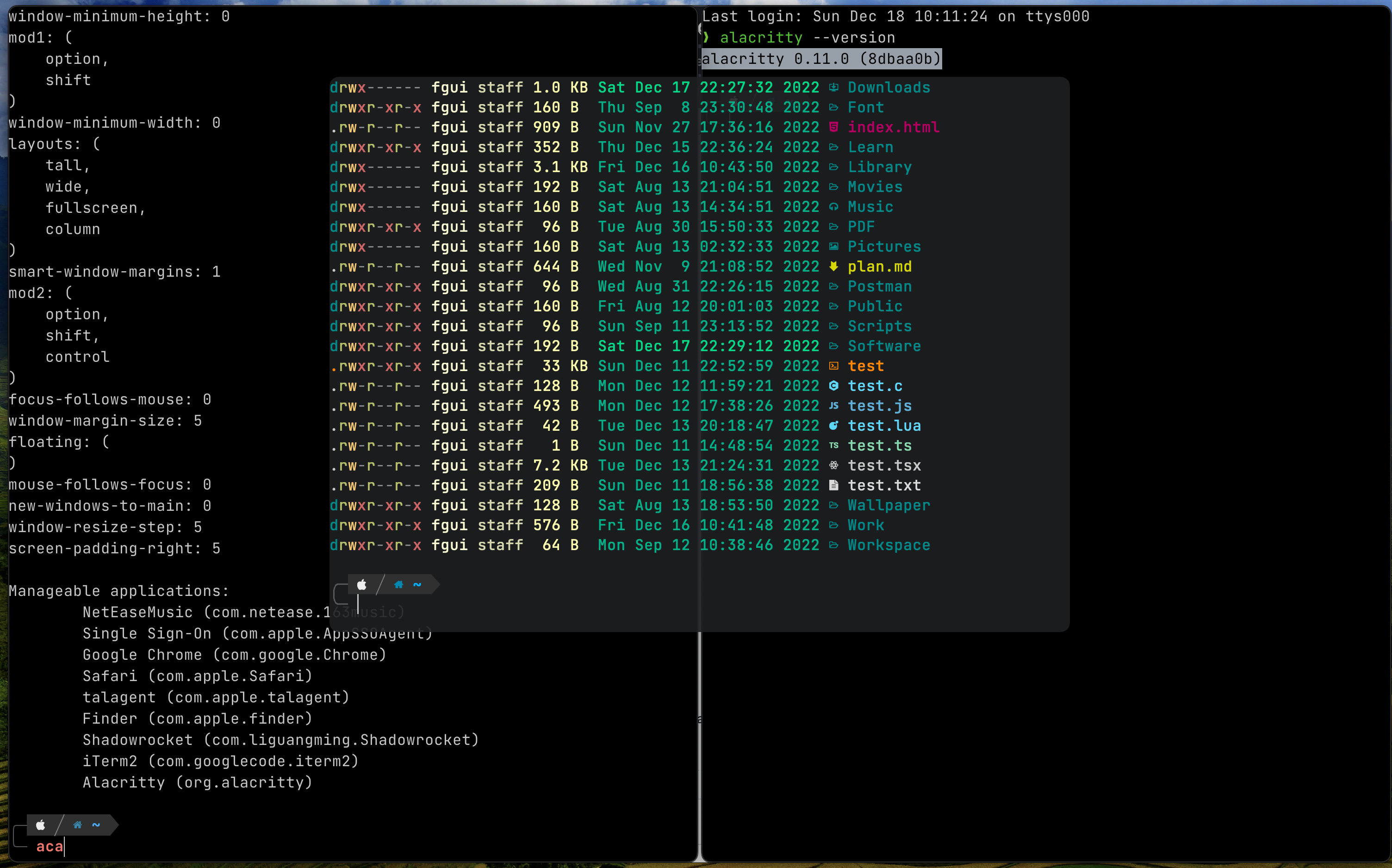Image resolution: width=1392 pixels, height=868 pixels.
Task: Click the Apple logo segment in the bottom prompt
Action: 41,825
